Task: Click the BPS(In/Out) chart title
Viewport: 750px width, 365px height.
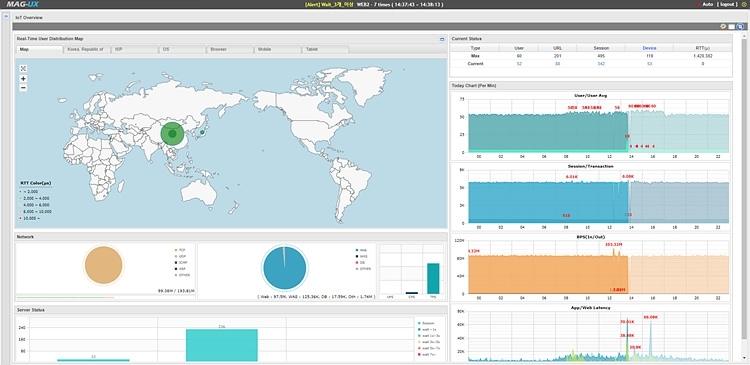Action: coord(592,237)
